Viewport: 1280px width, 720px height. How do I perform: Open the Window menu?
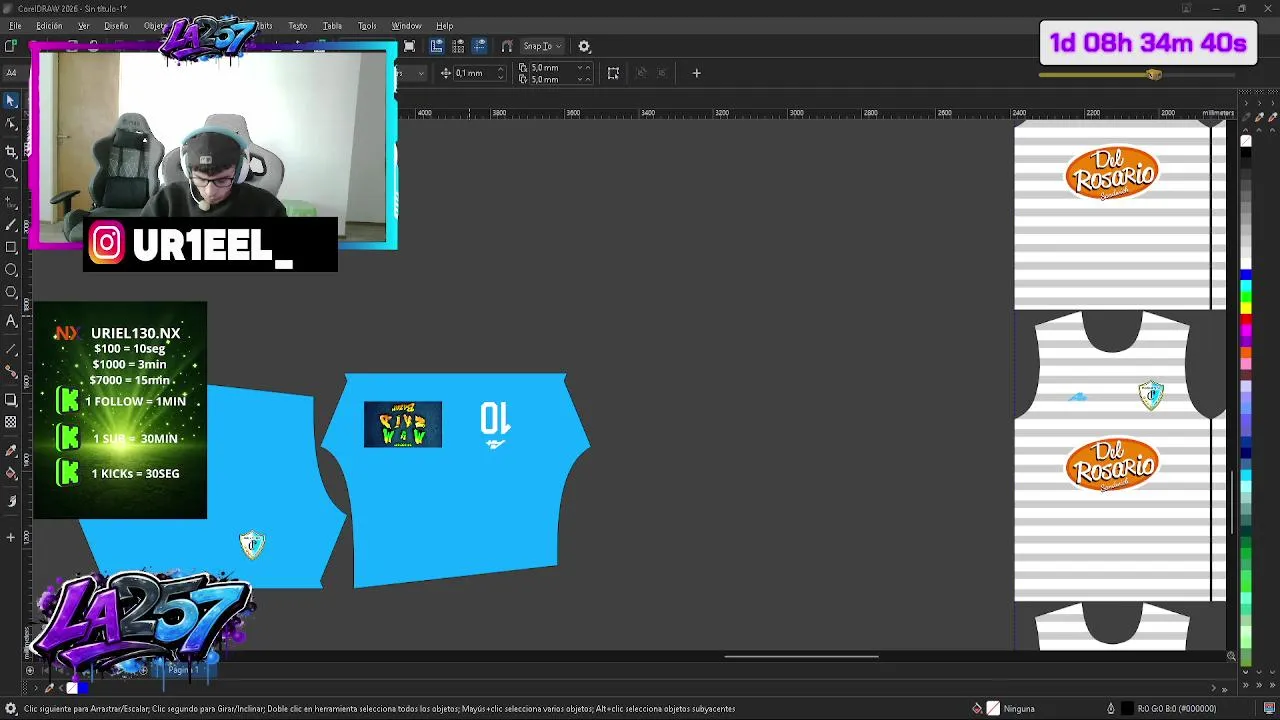click(x=406, y=26)
